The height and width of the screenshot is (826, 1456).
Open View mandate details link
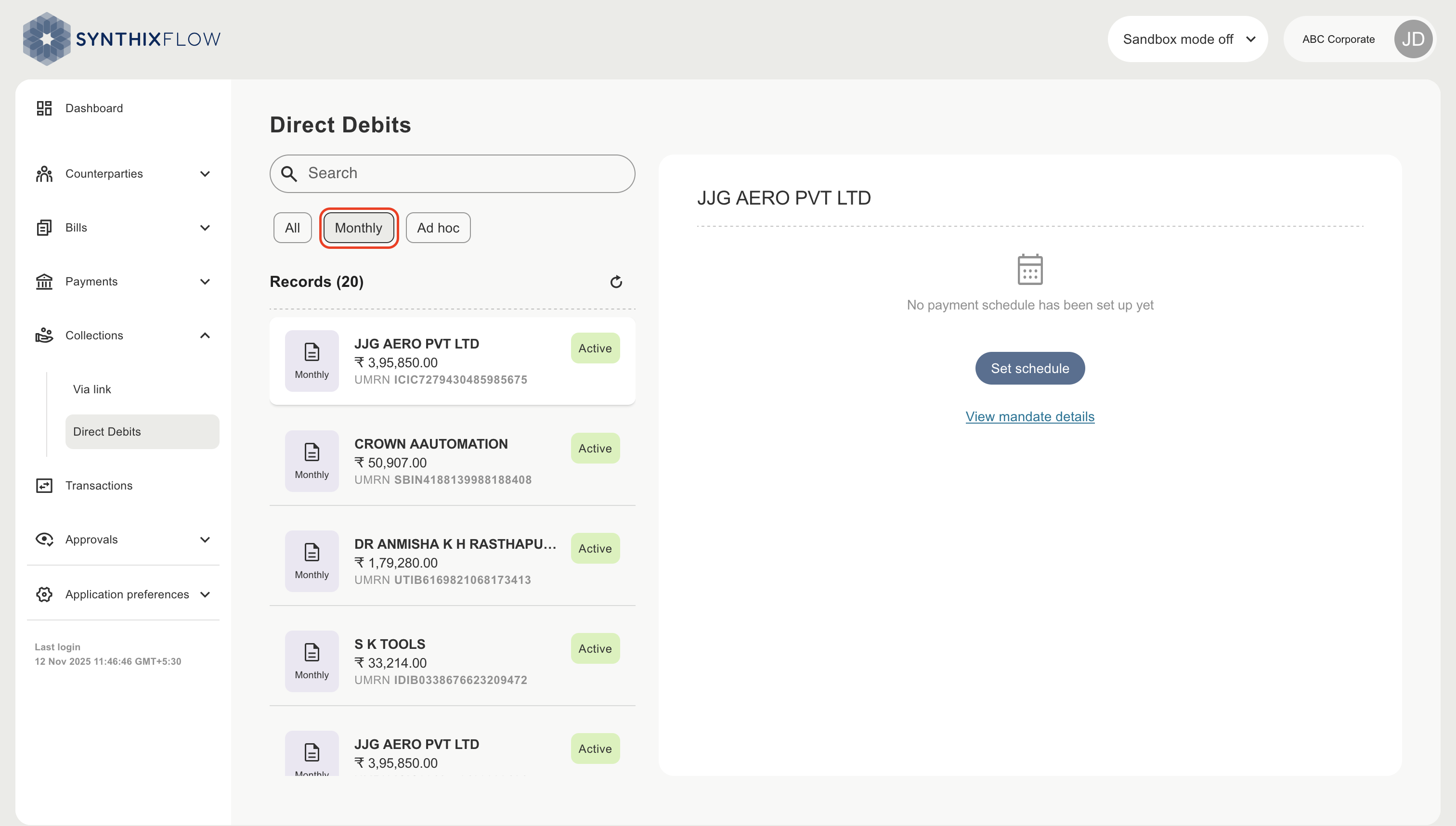1030,416
